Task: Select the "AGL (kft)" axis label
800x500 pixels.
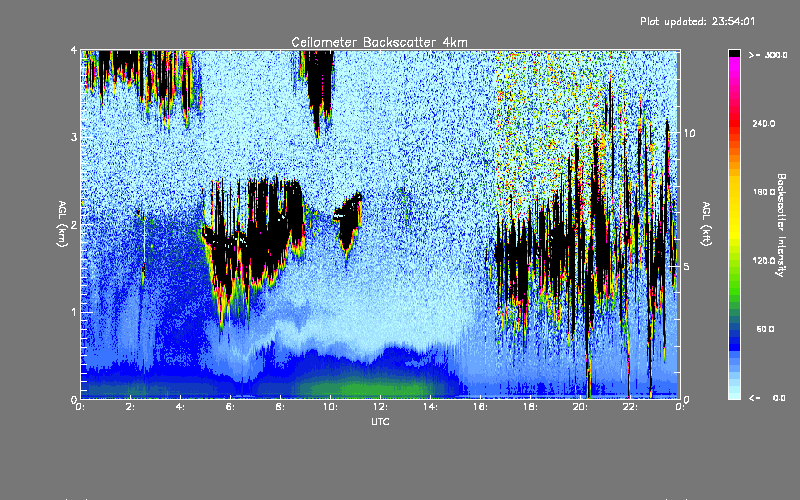Action: coord(707,224)
